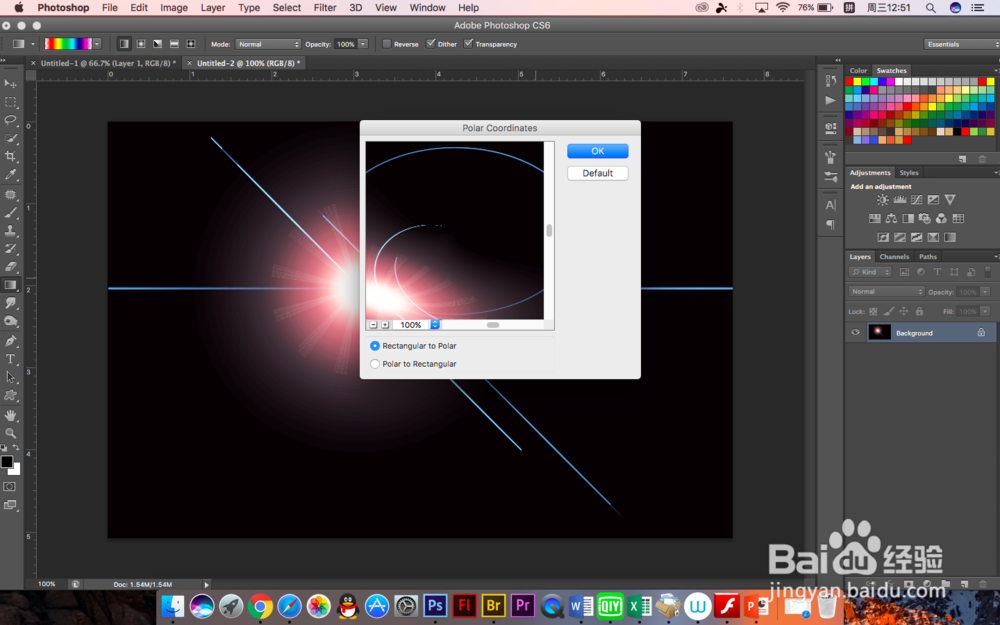Open Spotlight search in menu bar
Viewport: 1000px width, 625px height.
coord(930,8)
